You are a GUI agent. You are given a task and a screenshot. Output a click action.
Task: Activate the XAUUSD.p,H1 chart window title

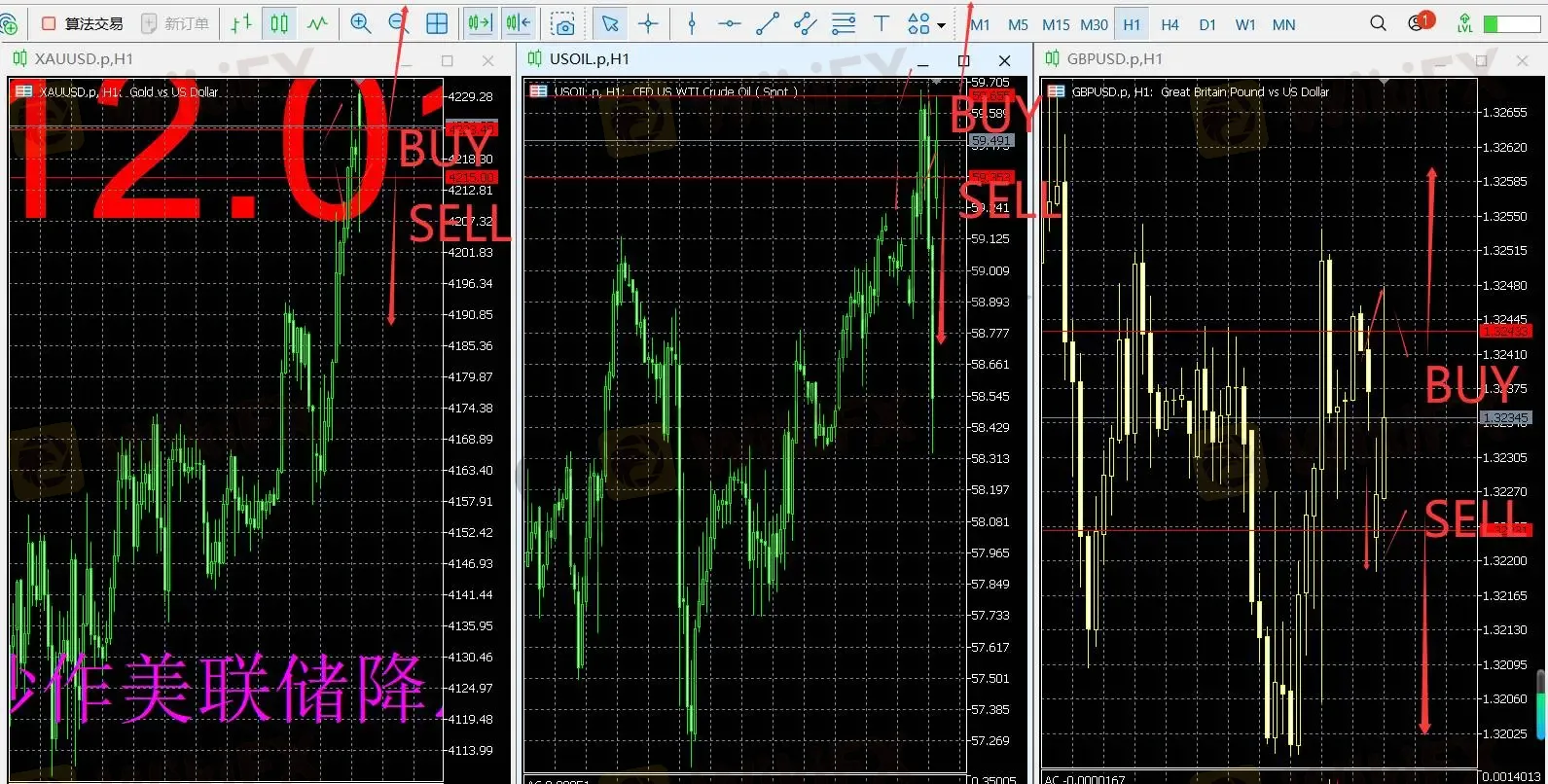84,59
